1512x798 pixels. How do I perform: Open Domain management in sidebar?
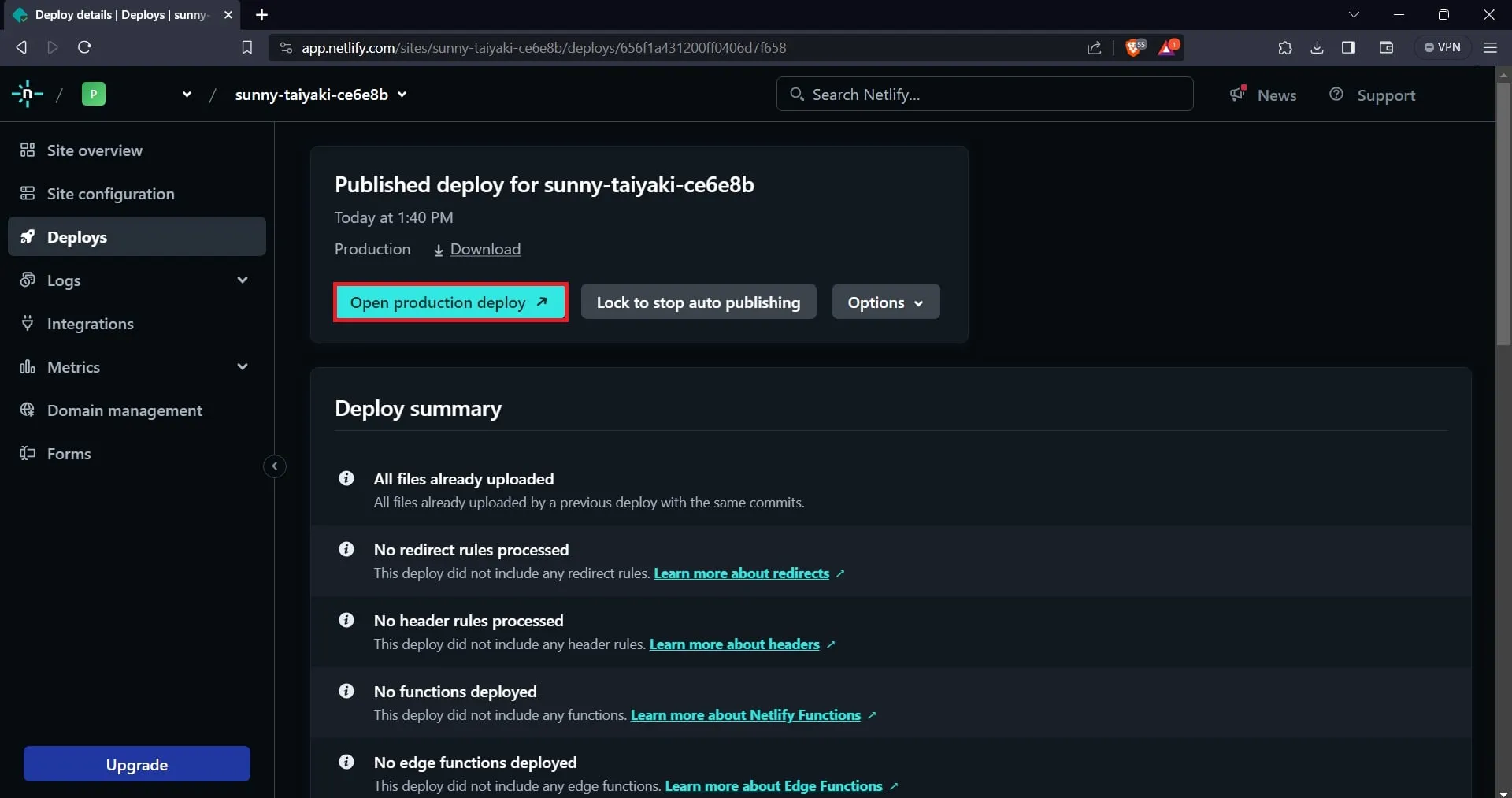coord(124,410)
